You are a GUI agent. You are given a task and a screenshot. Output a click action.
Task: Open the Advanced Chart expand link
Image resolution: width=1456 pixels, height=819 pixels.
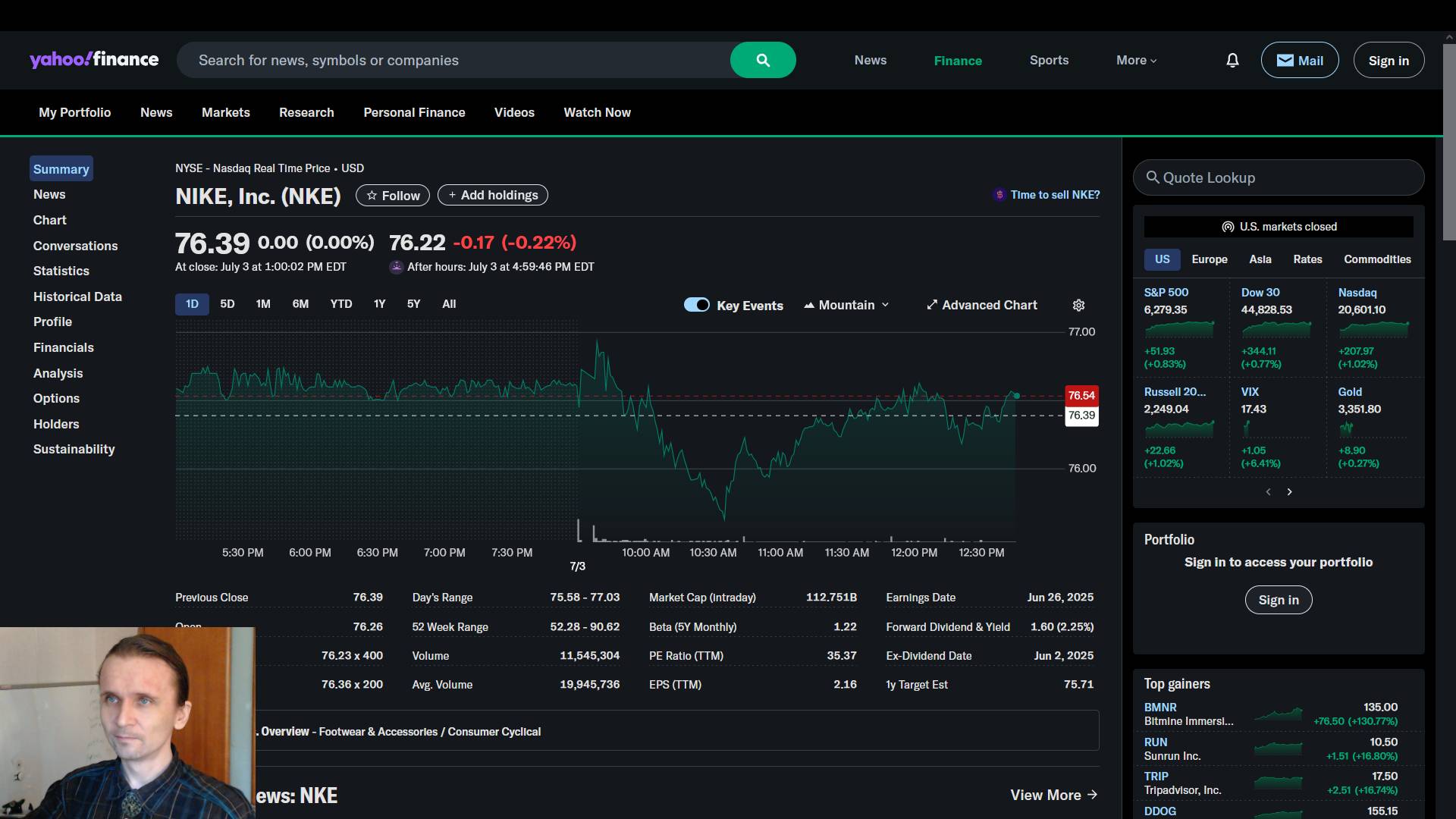(x=981, y=305)
